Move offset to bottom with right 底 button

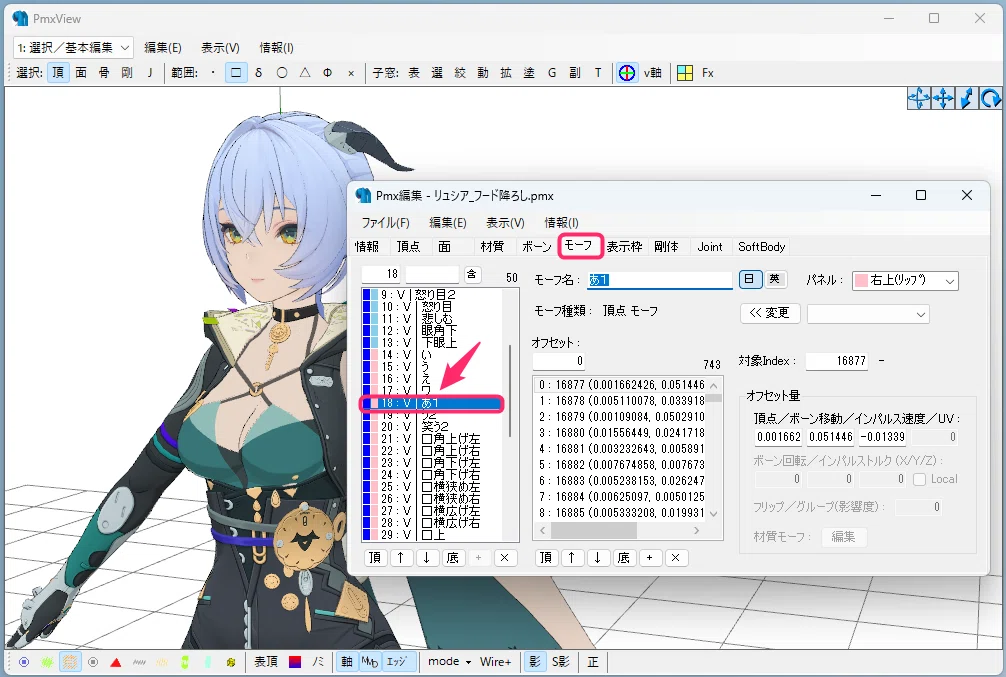click(x=623, y=558)
